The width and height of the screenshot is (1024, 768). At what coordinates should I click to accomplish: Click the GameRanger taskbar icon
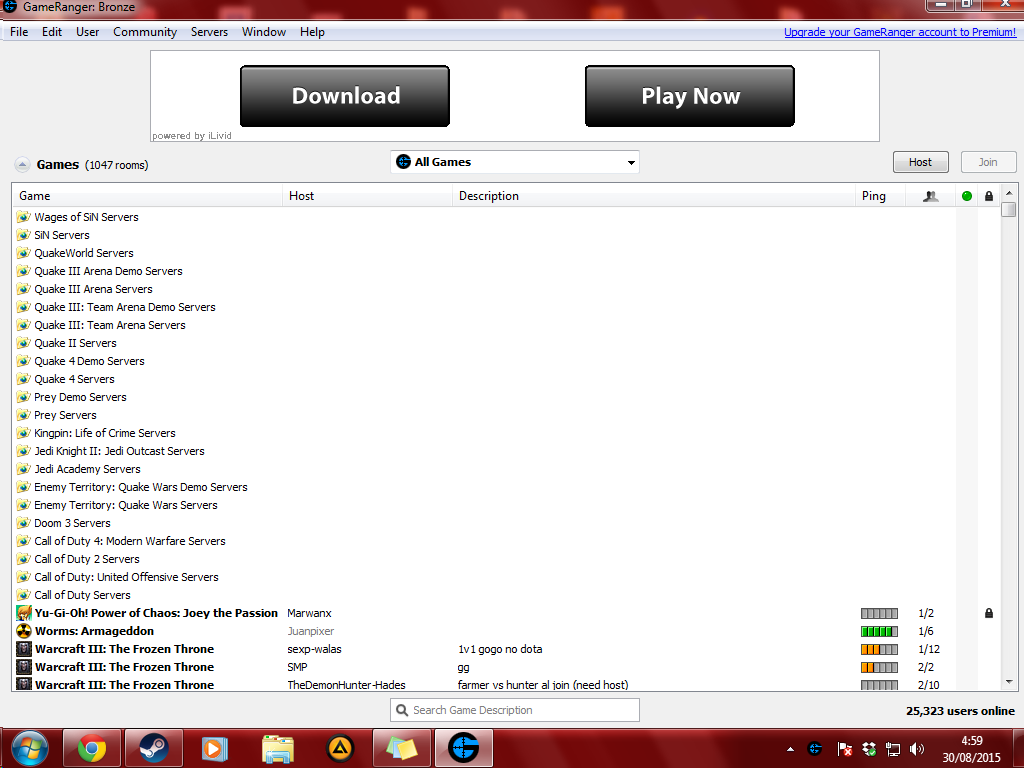pos(464,748)
